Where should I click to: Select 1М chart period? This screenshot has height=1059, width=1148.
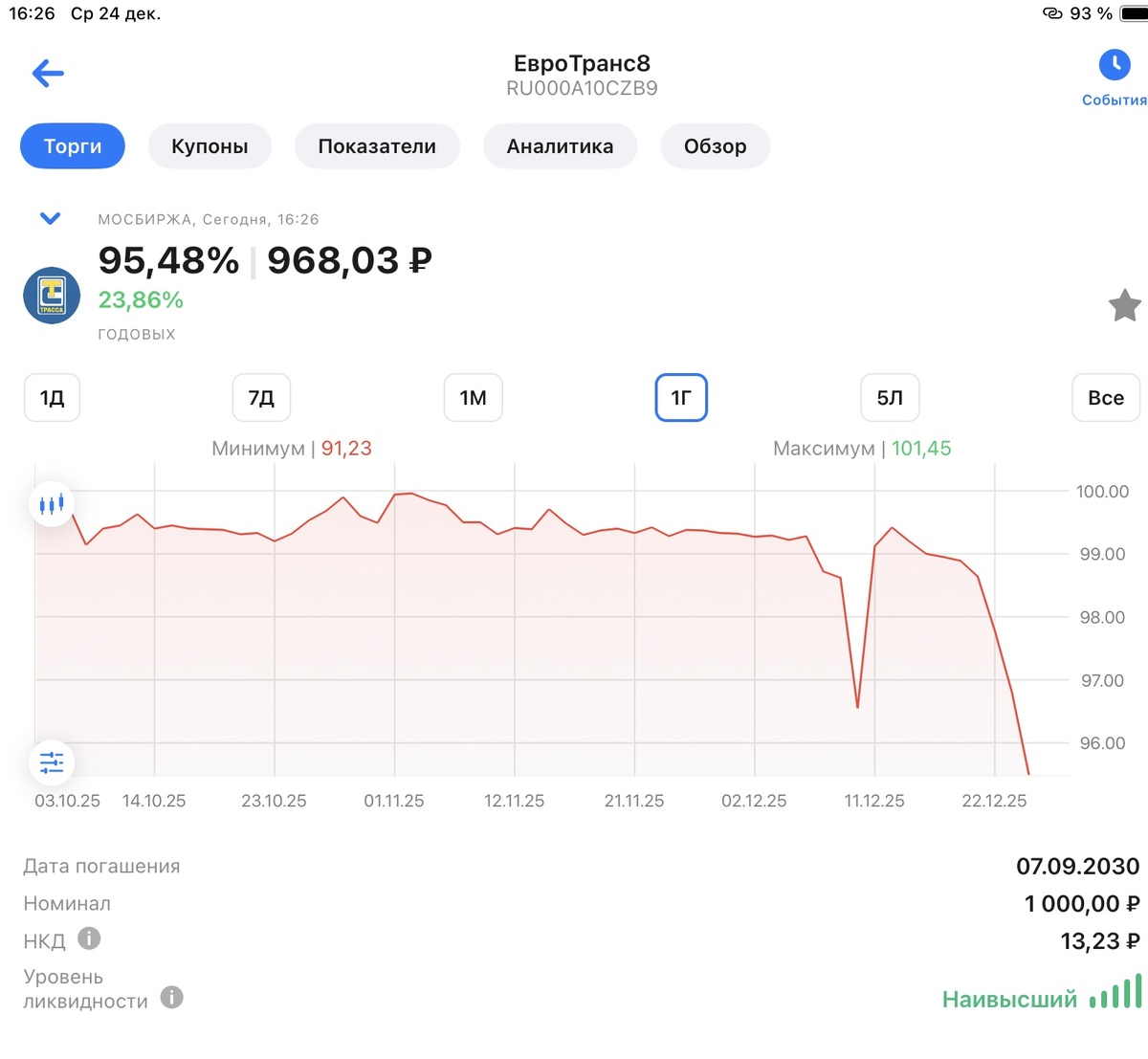474,398
